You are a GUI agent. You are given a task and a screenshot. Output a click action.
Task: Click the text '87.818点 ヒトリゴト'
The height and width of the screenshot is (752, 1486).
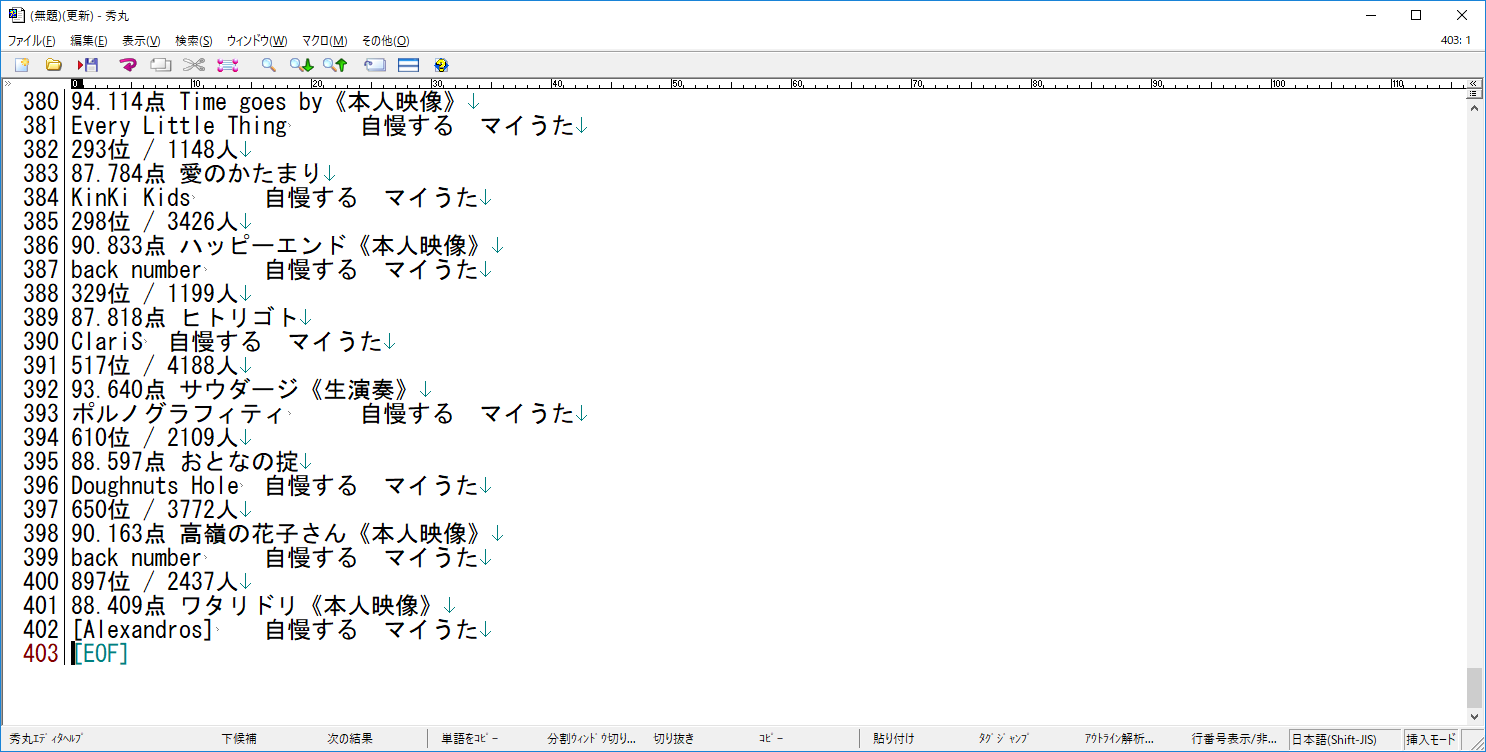tap(184, 318)
